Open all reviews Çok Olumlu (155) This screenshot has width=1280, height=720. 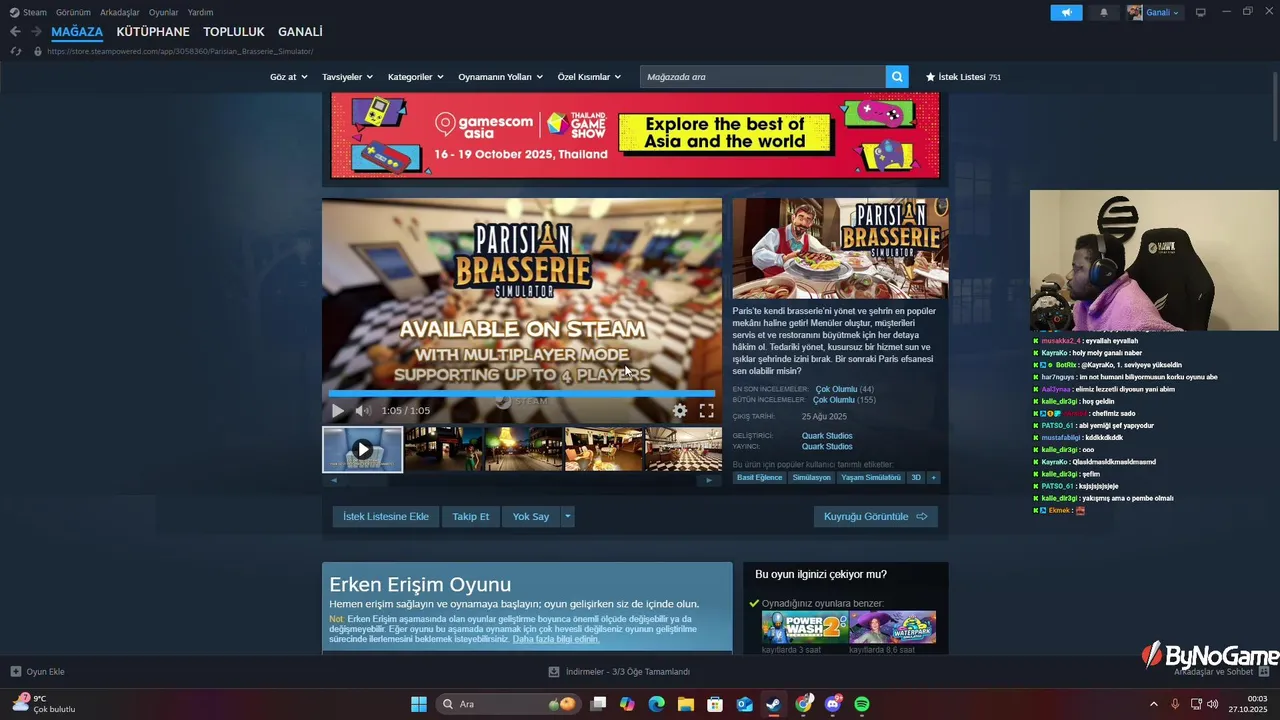point(845,400)
